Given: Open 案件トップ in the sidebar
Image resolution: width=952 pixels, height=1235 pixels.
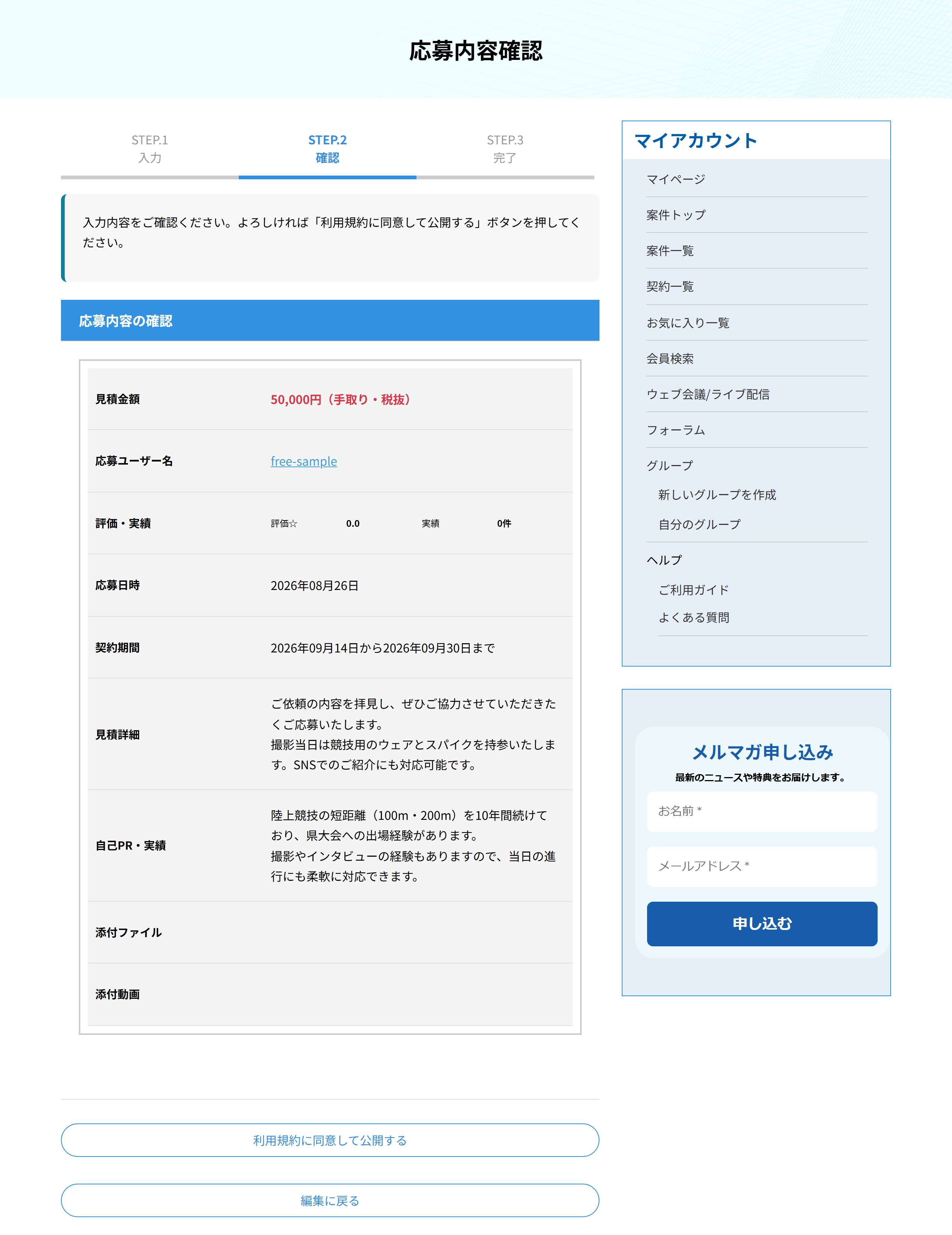Looking at the screenshot, I should [676, 215].
